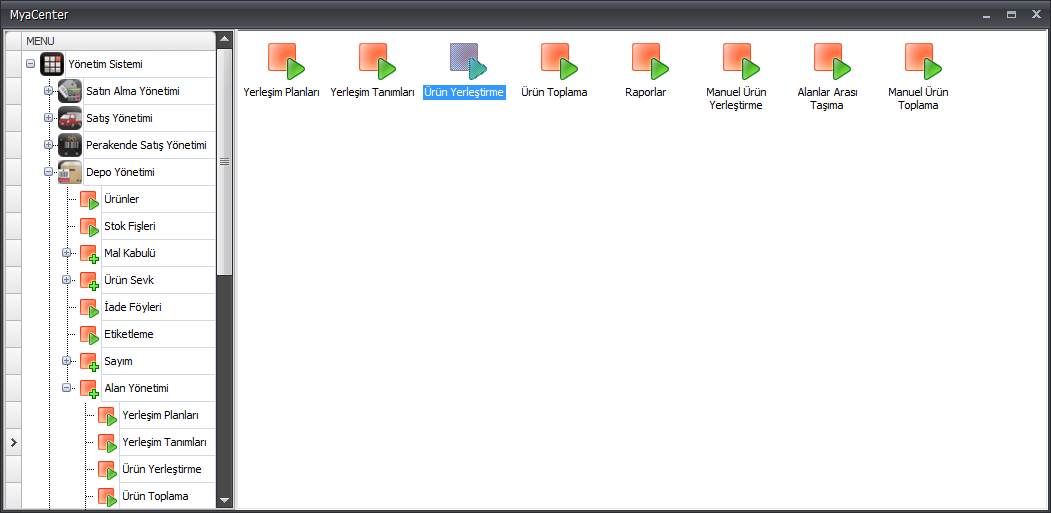Click the row indicator arrow at left margin
Screen dimensions: 1051x513
(x=13, y=443)
